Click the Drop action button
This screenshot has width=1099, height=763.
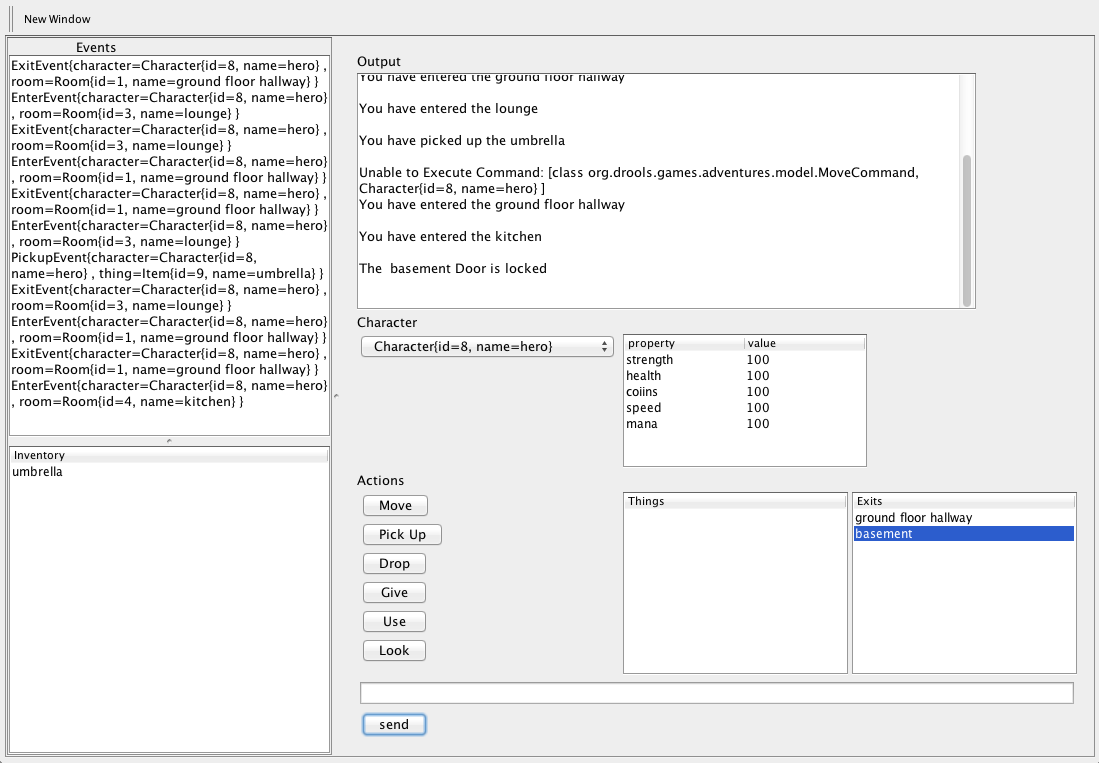coord(394,564)
